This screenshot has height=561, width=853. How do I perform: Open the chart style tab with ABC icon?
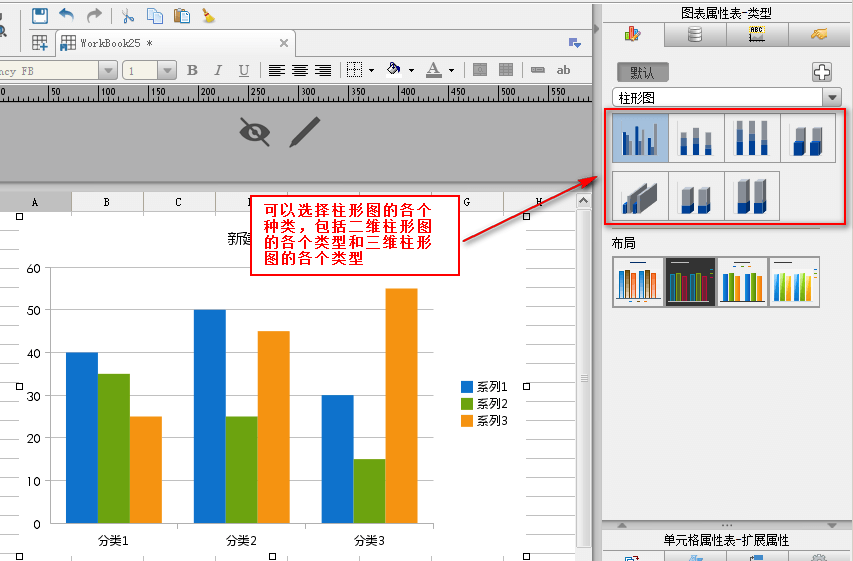coord(757,34)
